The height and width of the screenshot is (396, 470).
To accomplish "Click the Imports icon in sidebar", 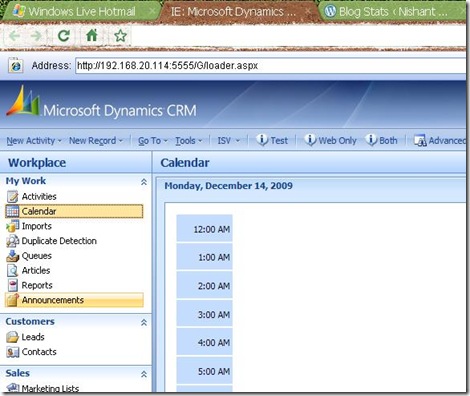I will tap(12, 226).
